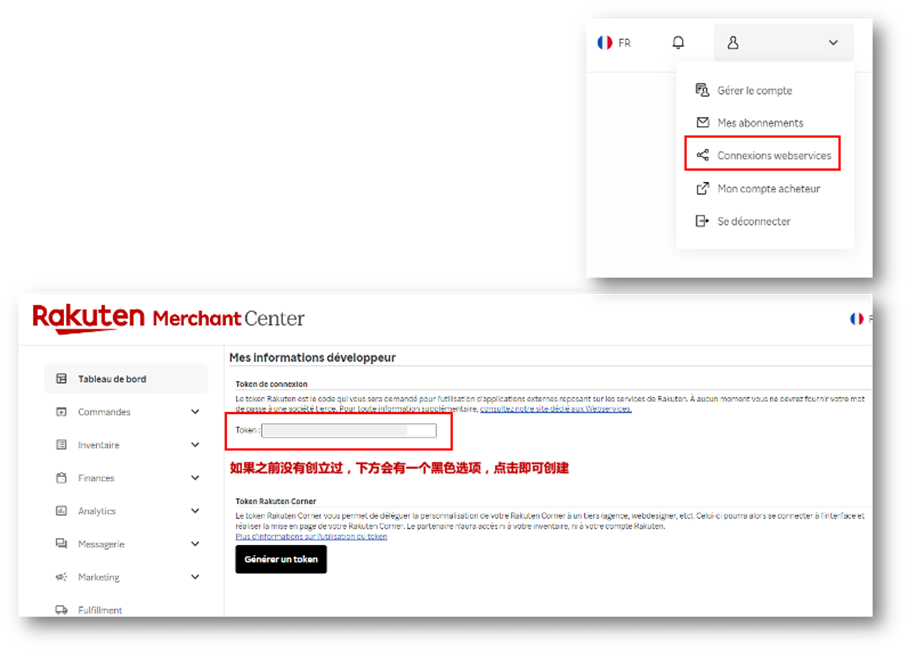The height and width of the screenshot is (652, 908).
Task: Click the Mon compte acheteur external-link icon
Action: tap(702, 188)
